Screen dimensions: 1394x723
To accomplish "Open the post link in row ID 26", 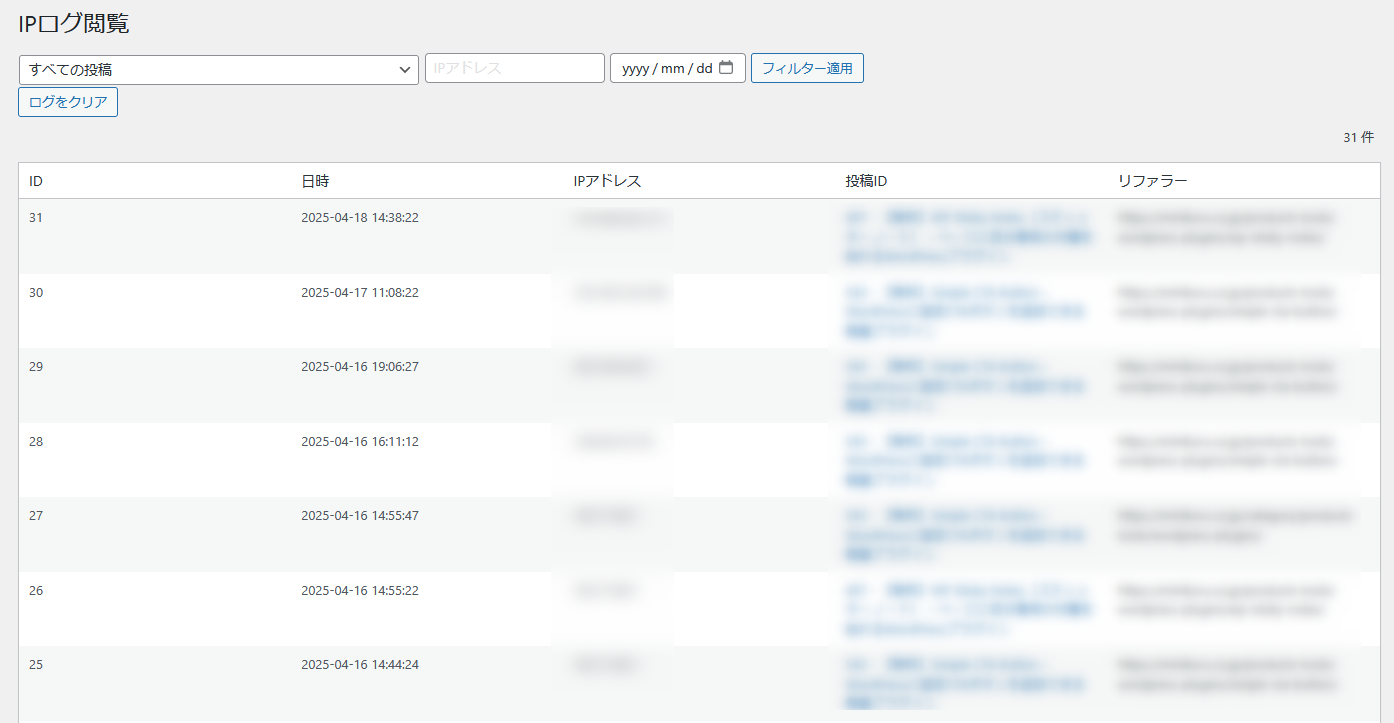I will 968,609.
